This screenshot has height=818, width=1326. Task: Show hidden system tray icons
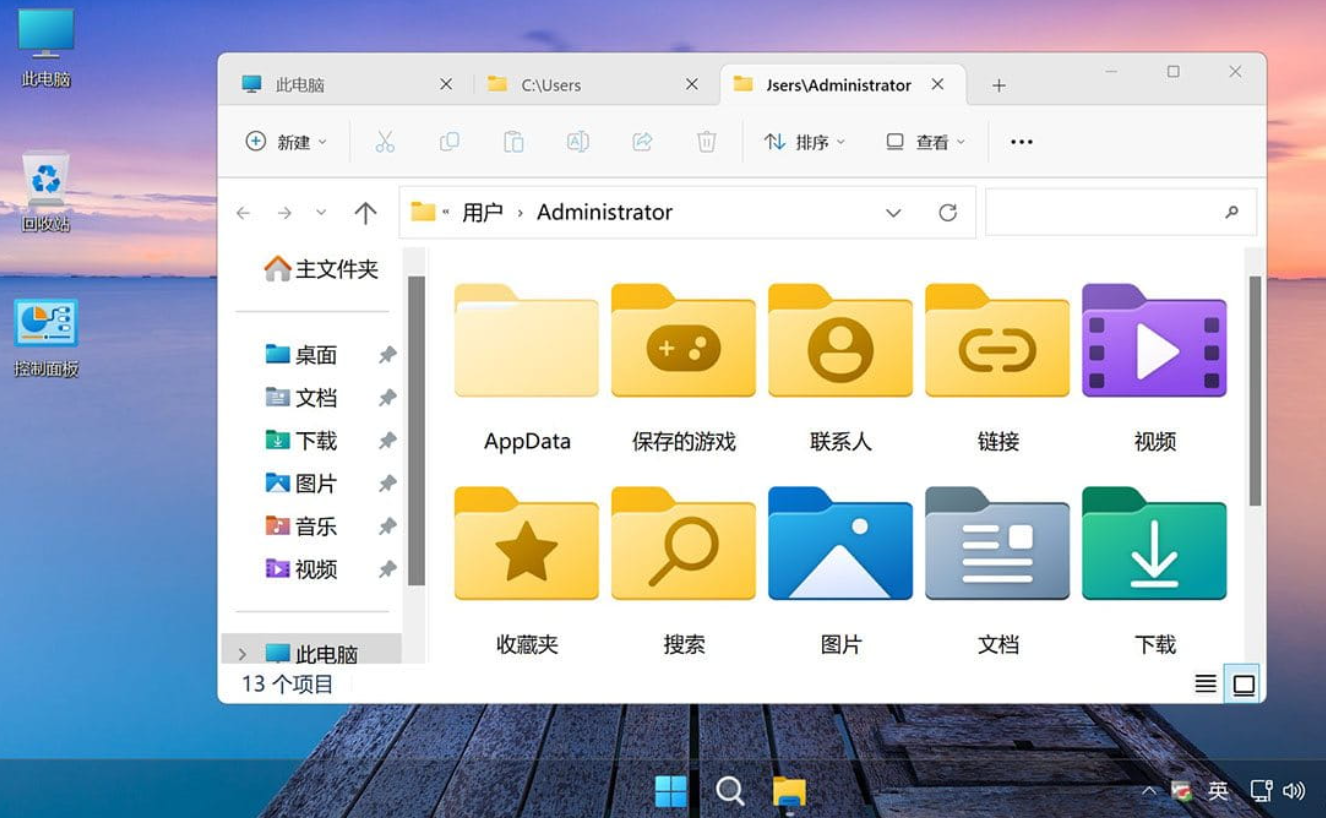click(1149, 791)
